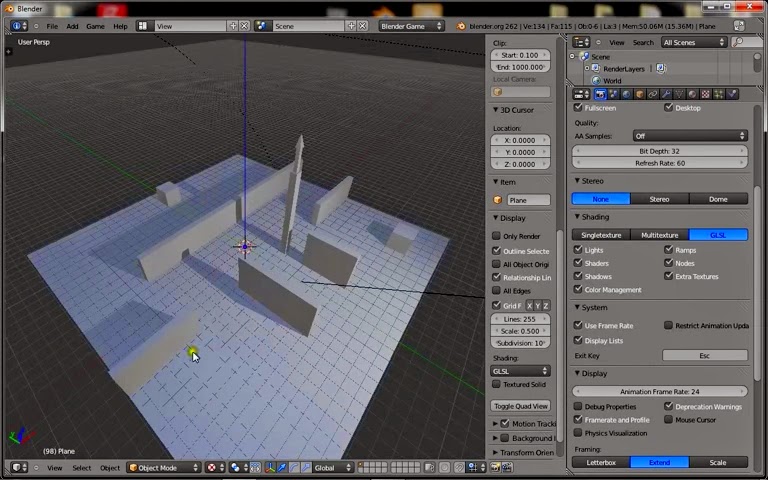This screenshot has width=768, height=480.
Task: Open the Object Data mesh tab
Action: 679,94
